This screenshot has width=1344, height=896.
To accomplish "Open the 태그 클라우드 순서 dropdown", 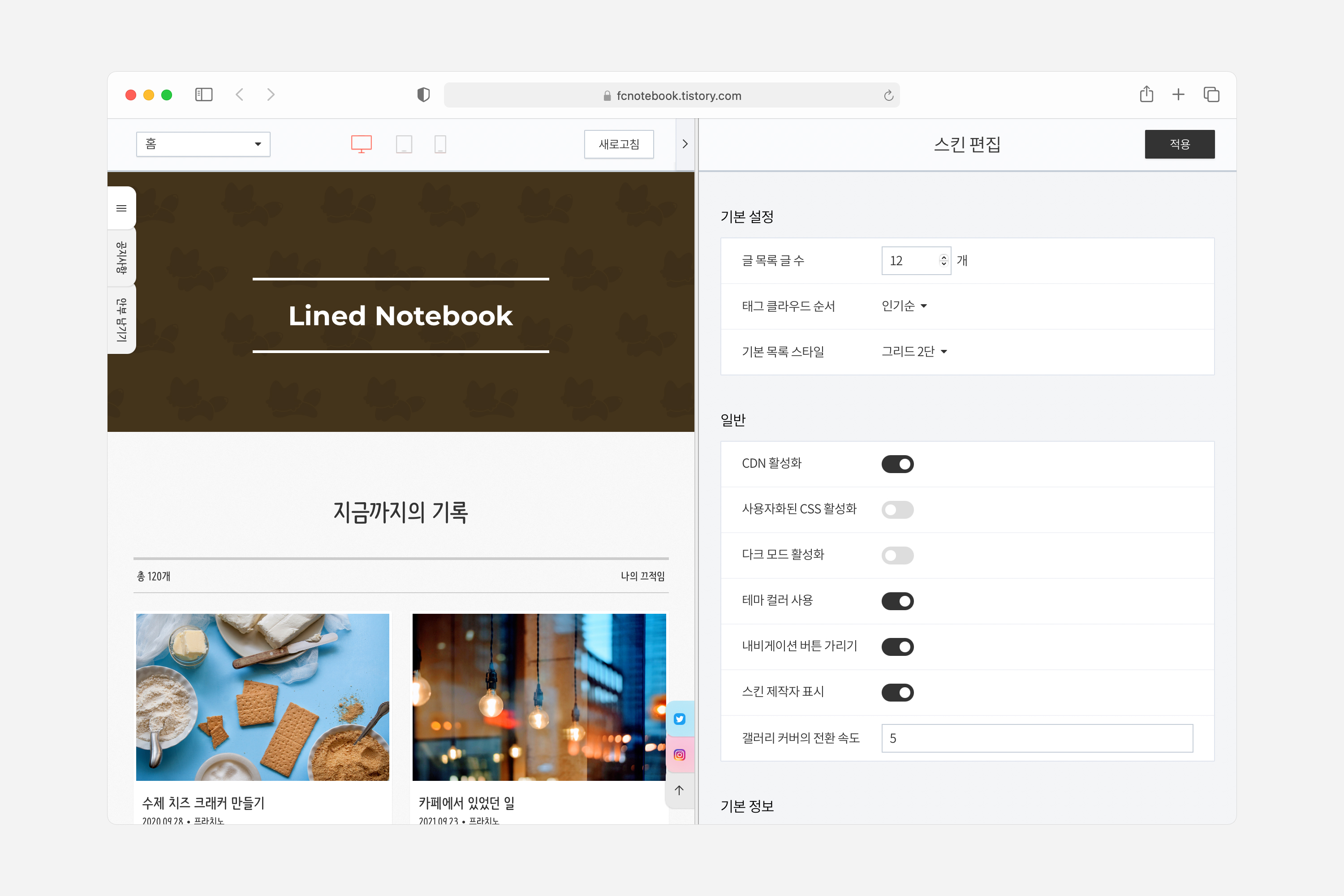I will pyautogui.click(x=904, y=306).
